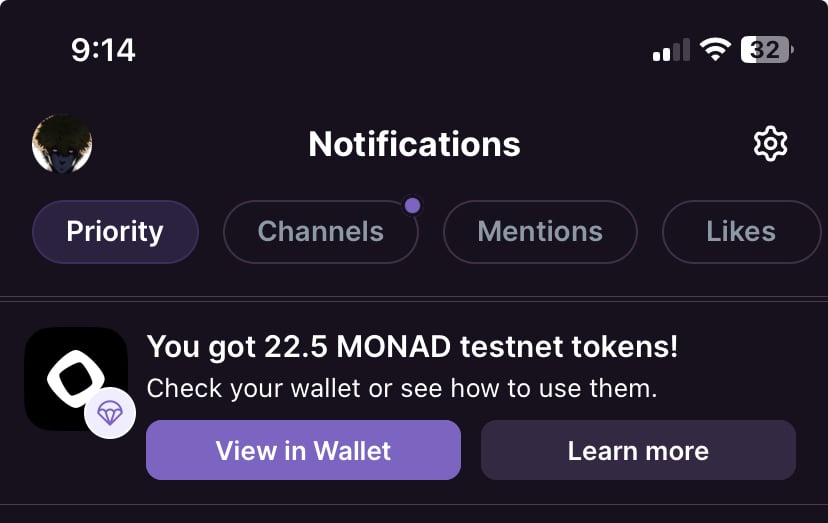
Task: Open the MONAD testnet tokens notification title
Action: pyautogui.click(x=412, y=347)
